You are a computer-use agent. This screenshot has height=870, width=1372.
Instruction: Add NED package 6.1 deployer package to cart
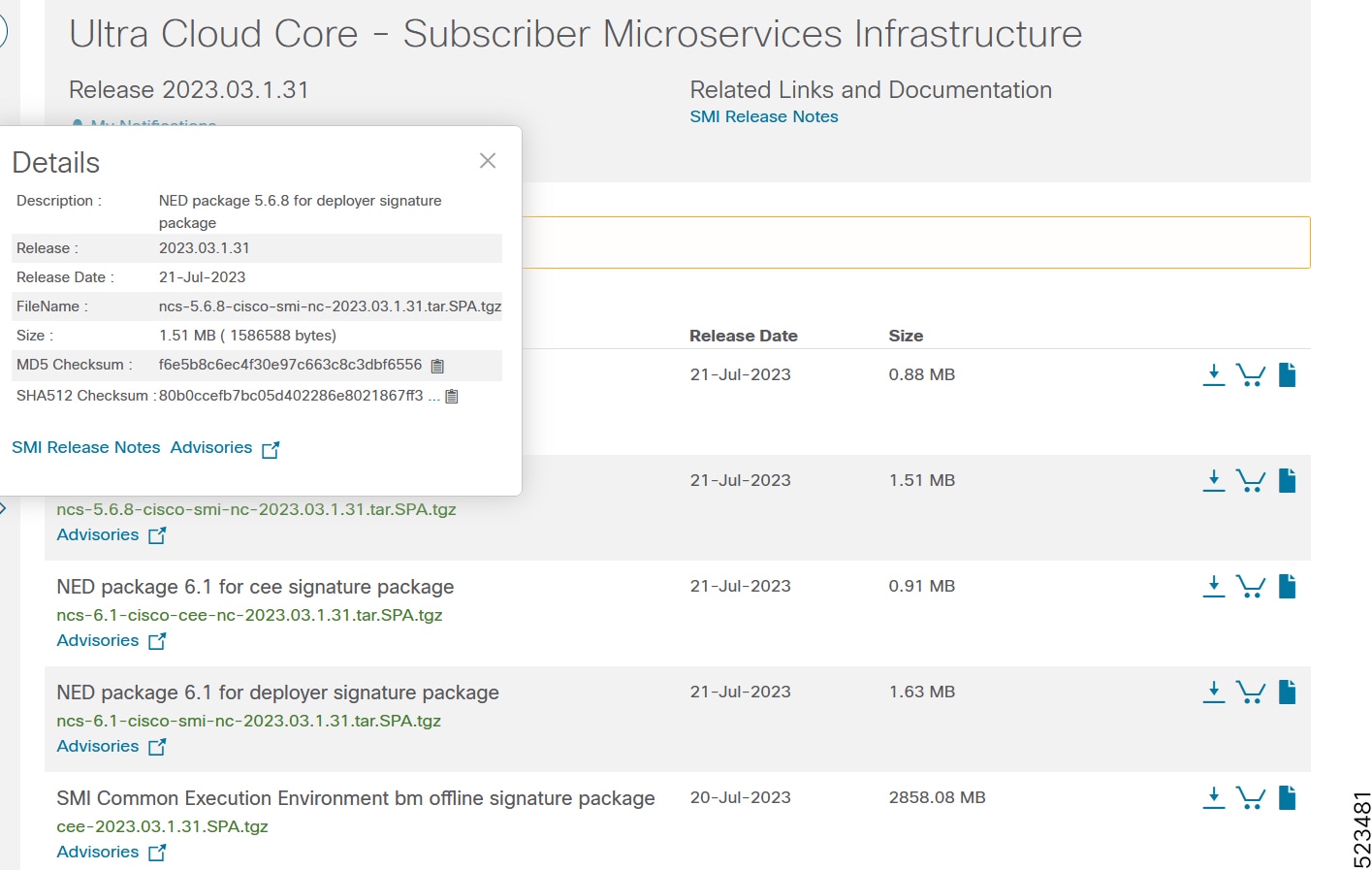[1250, 692]
